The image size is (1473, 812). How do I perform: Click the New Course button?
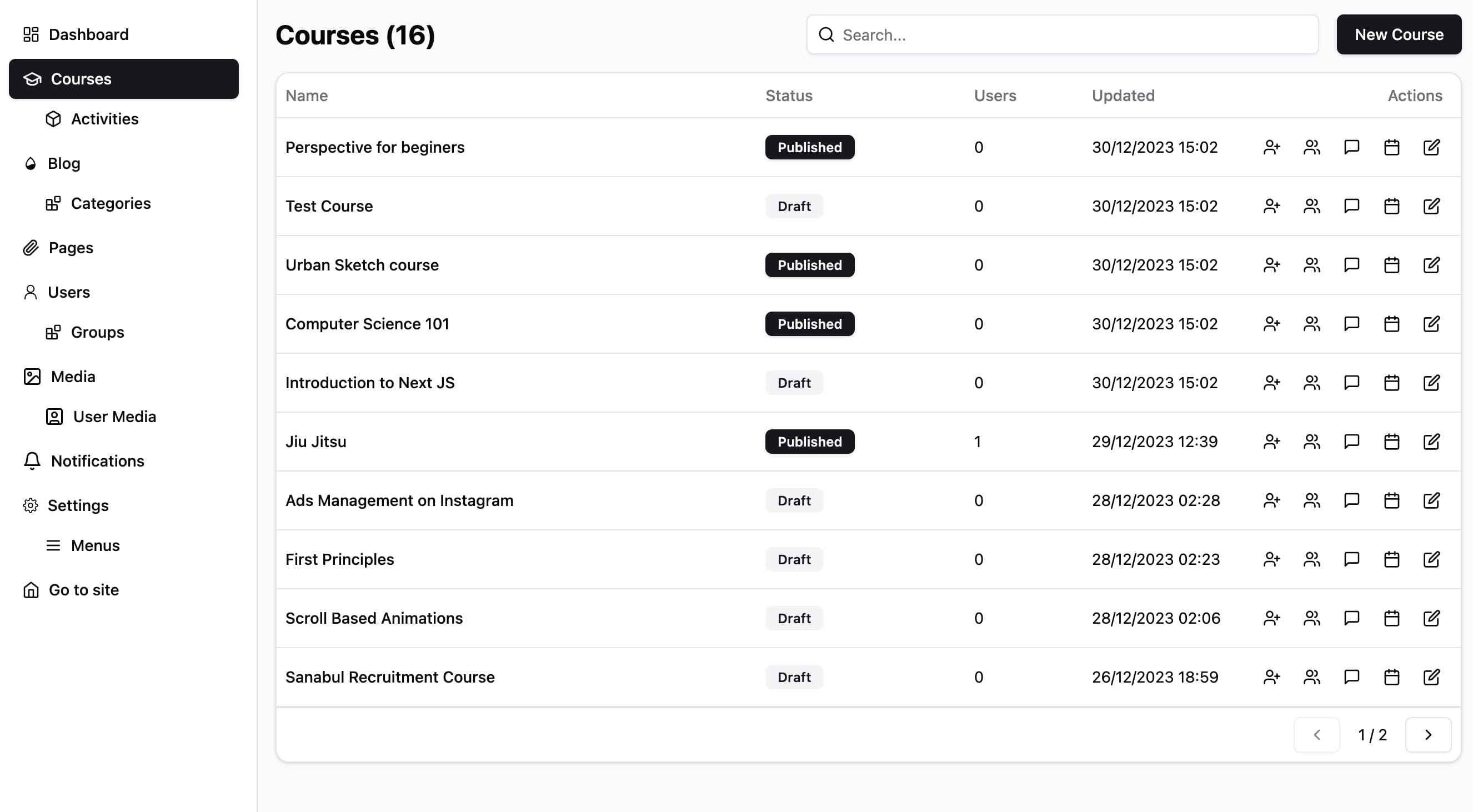1399,34
